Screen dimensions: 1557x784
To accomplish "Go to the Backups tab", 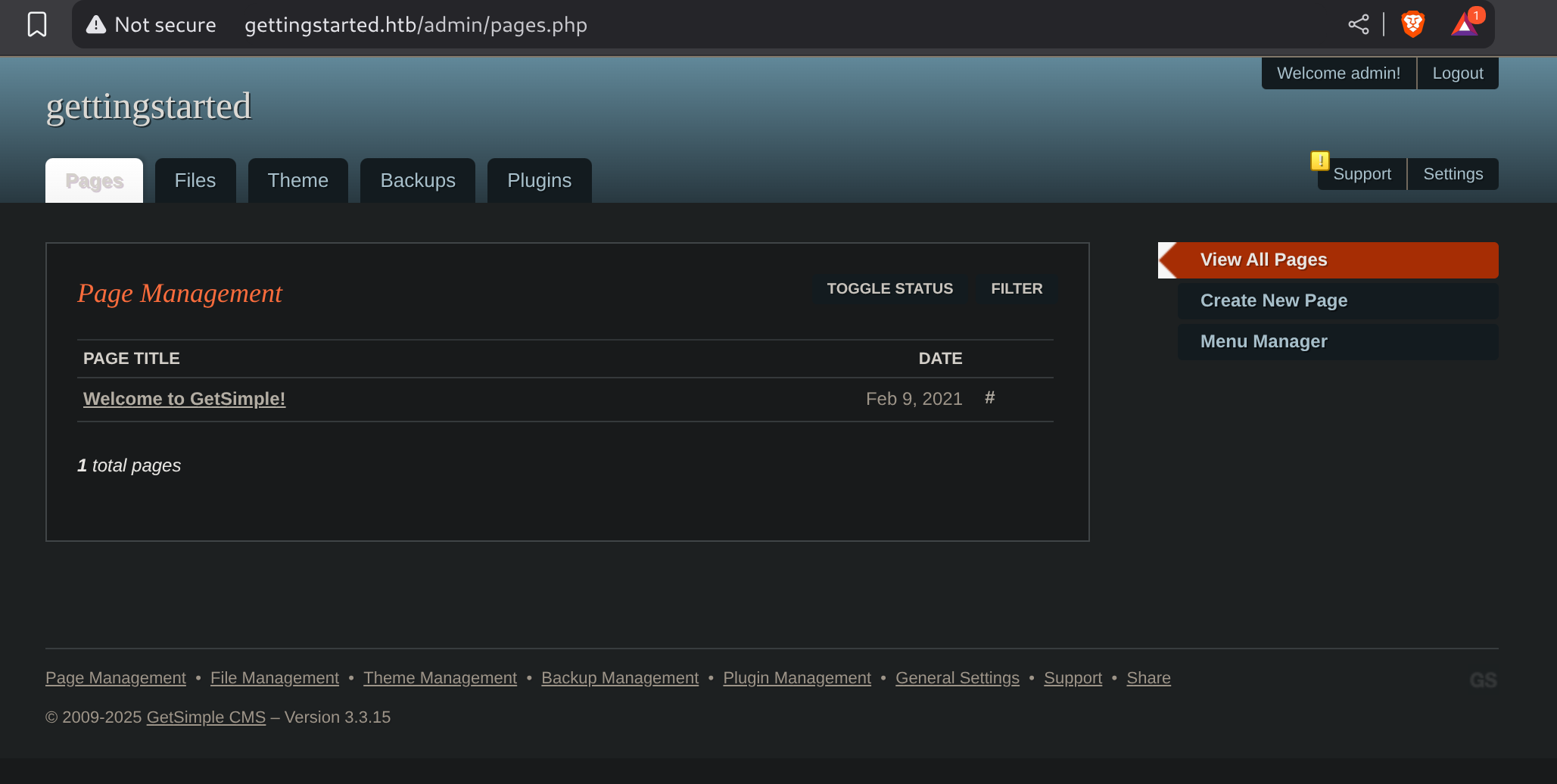I will click(418, 181).
